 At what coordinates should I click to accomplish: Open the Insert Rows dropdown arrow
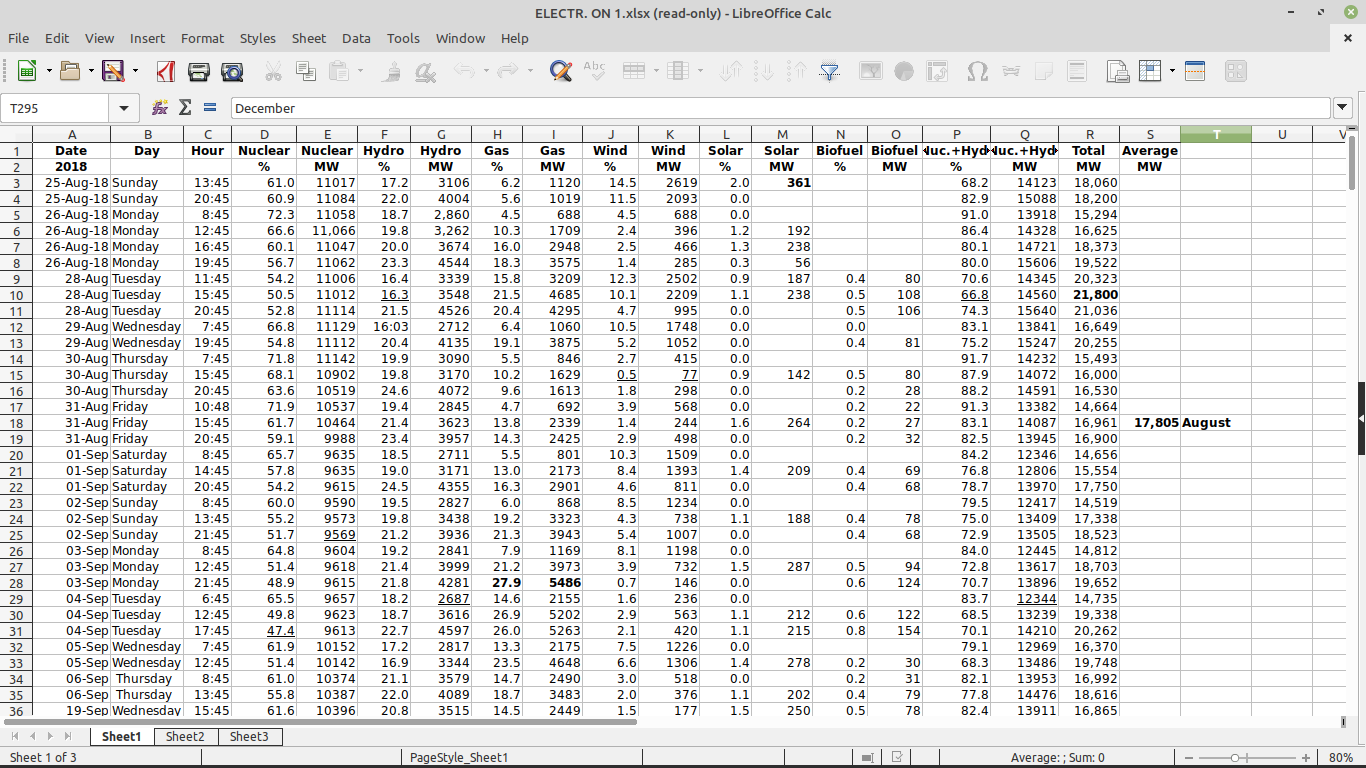[x=655, y=71]
